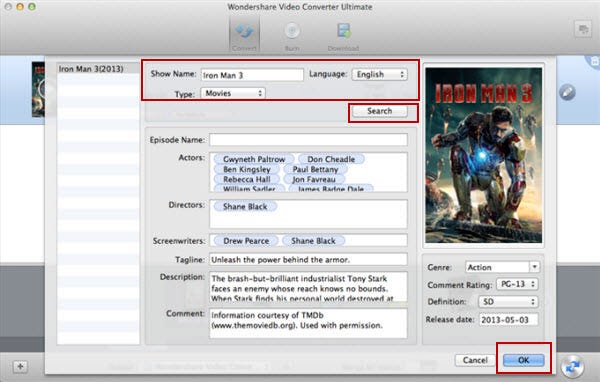Viewport: 600px width, 382px height.
Task: Select the Gwyneth Paltrow actor tag
Action: pyautogui.click(x=254, y=159)
